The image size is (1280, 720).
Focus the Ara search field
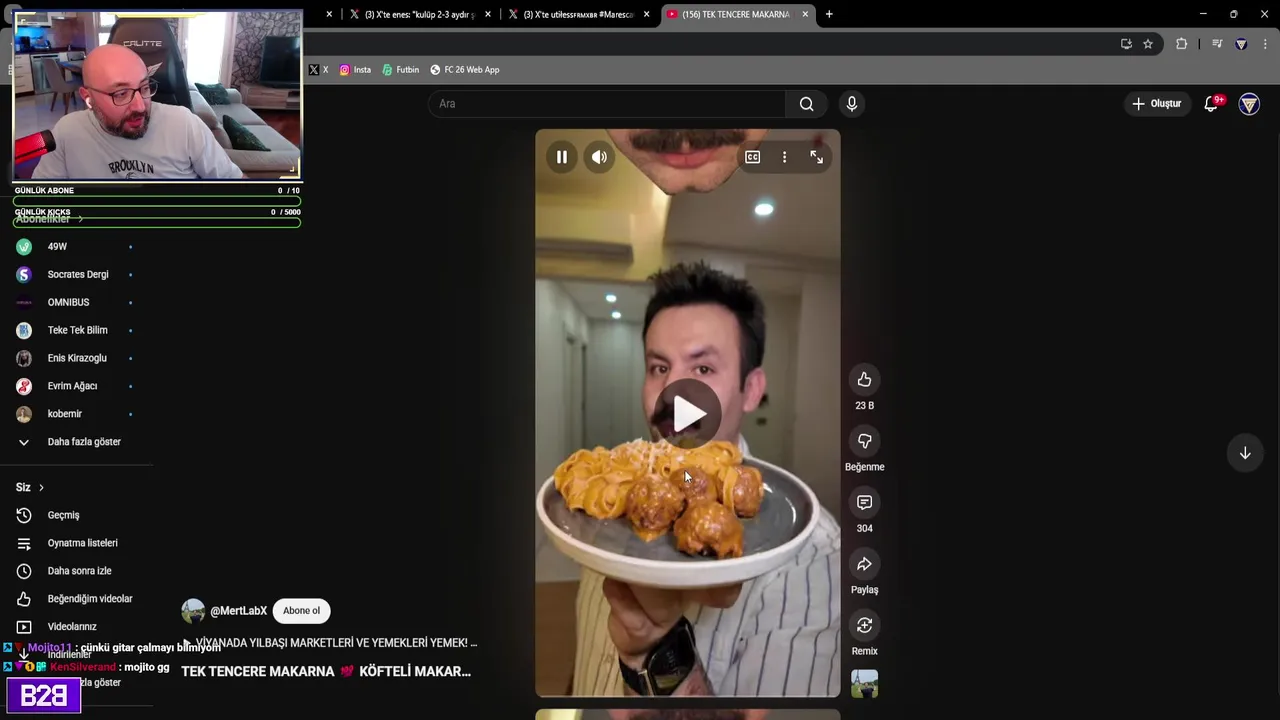[x=608, y=104]
